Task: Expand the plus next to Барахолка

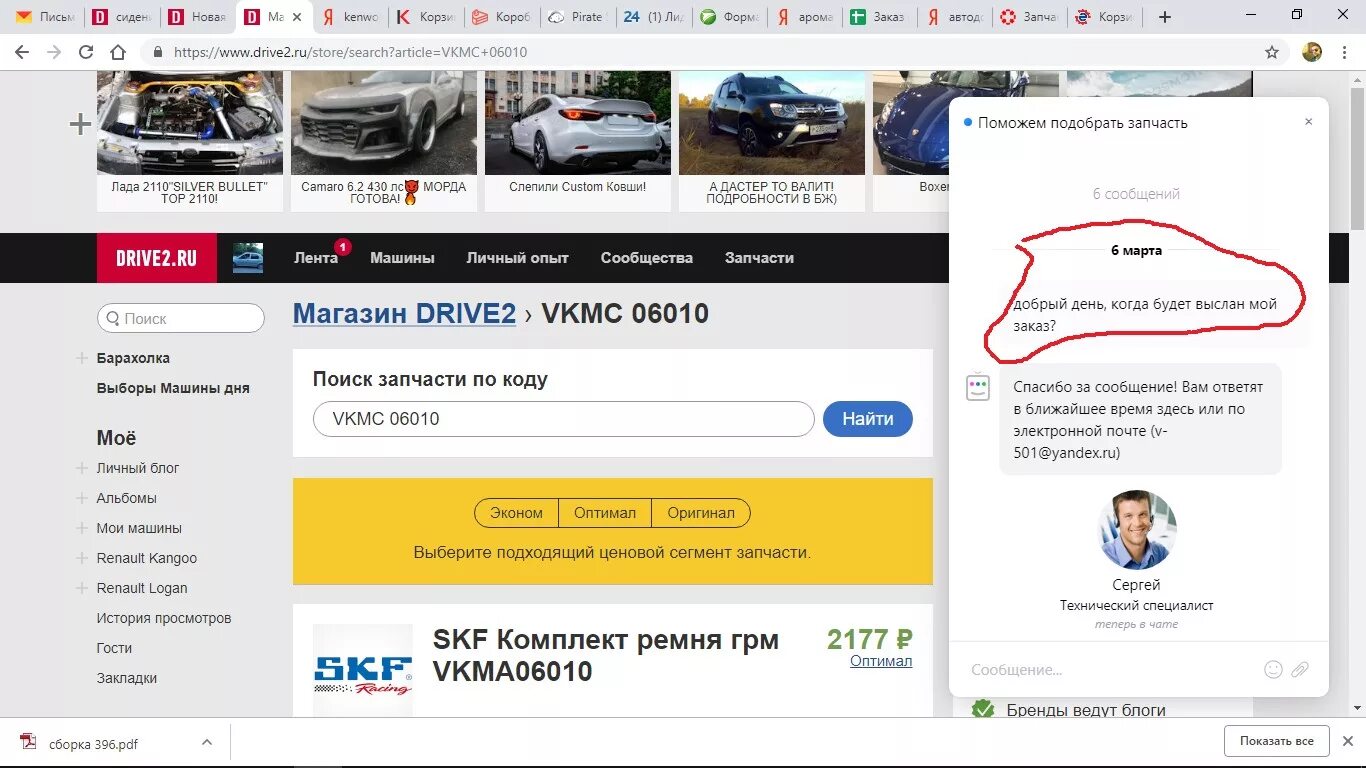Action: pyautogui.click(x=82, y=358)
